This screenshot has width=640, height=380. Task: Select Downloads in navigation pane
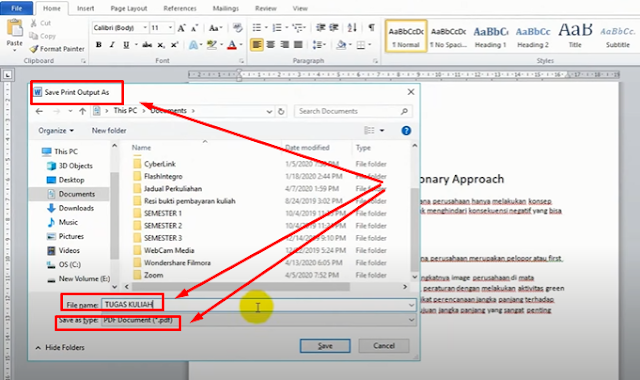[76, 208]
